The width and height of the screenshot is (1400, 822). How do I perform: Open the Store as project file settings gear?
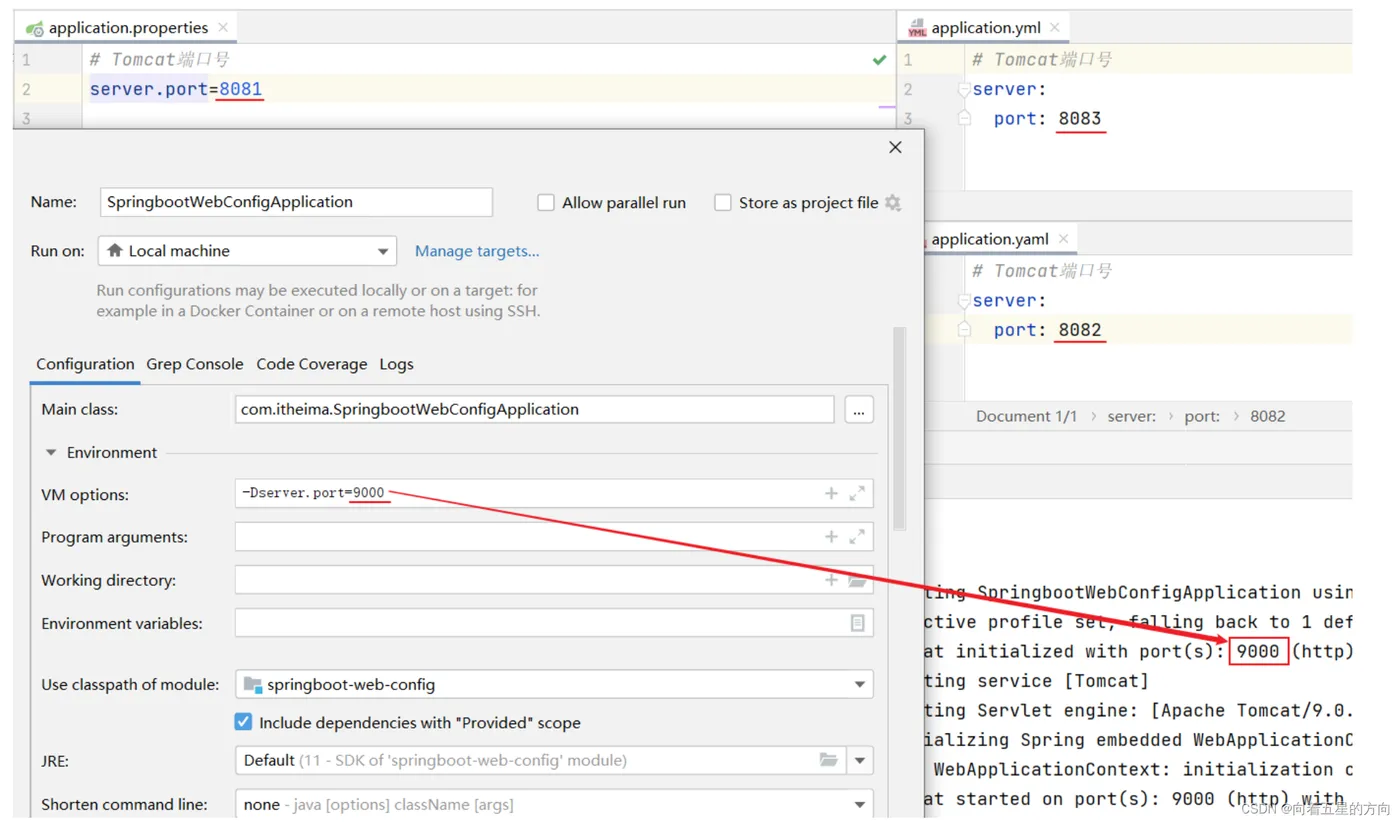[893, 203]
